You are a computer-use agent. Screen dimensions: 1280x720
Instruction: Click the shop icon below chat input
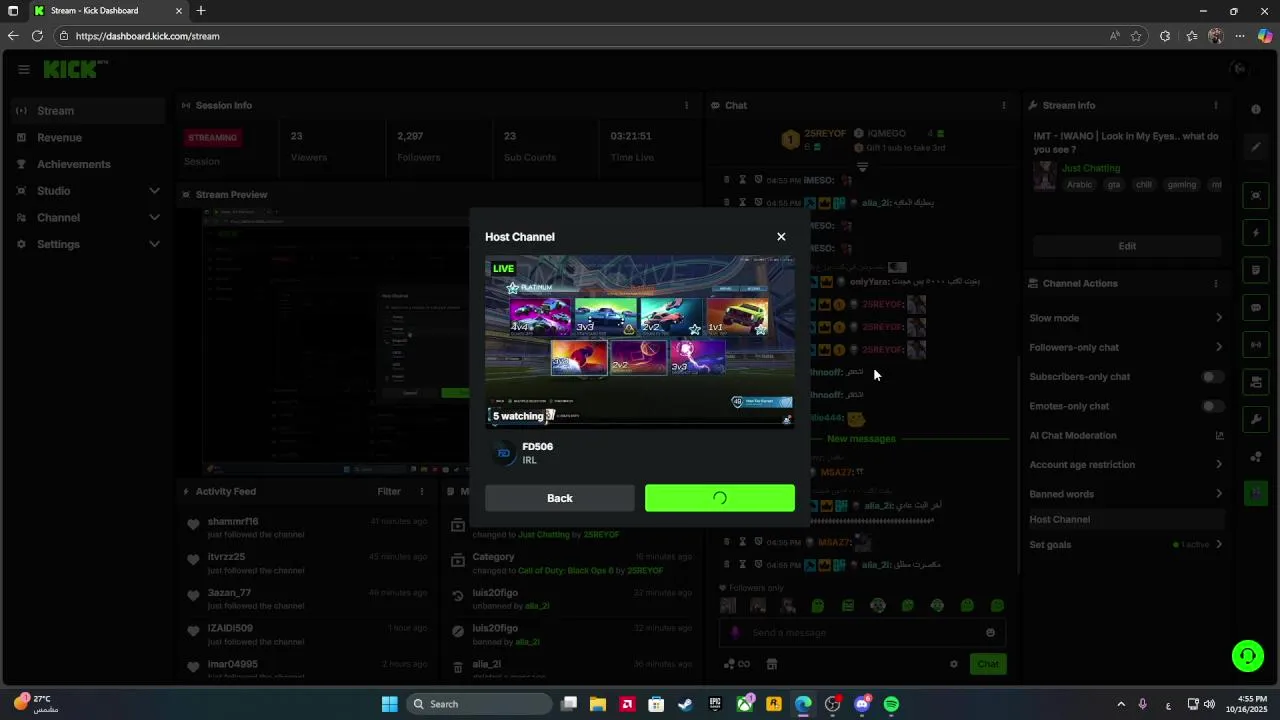[x=772, y=664]
